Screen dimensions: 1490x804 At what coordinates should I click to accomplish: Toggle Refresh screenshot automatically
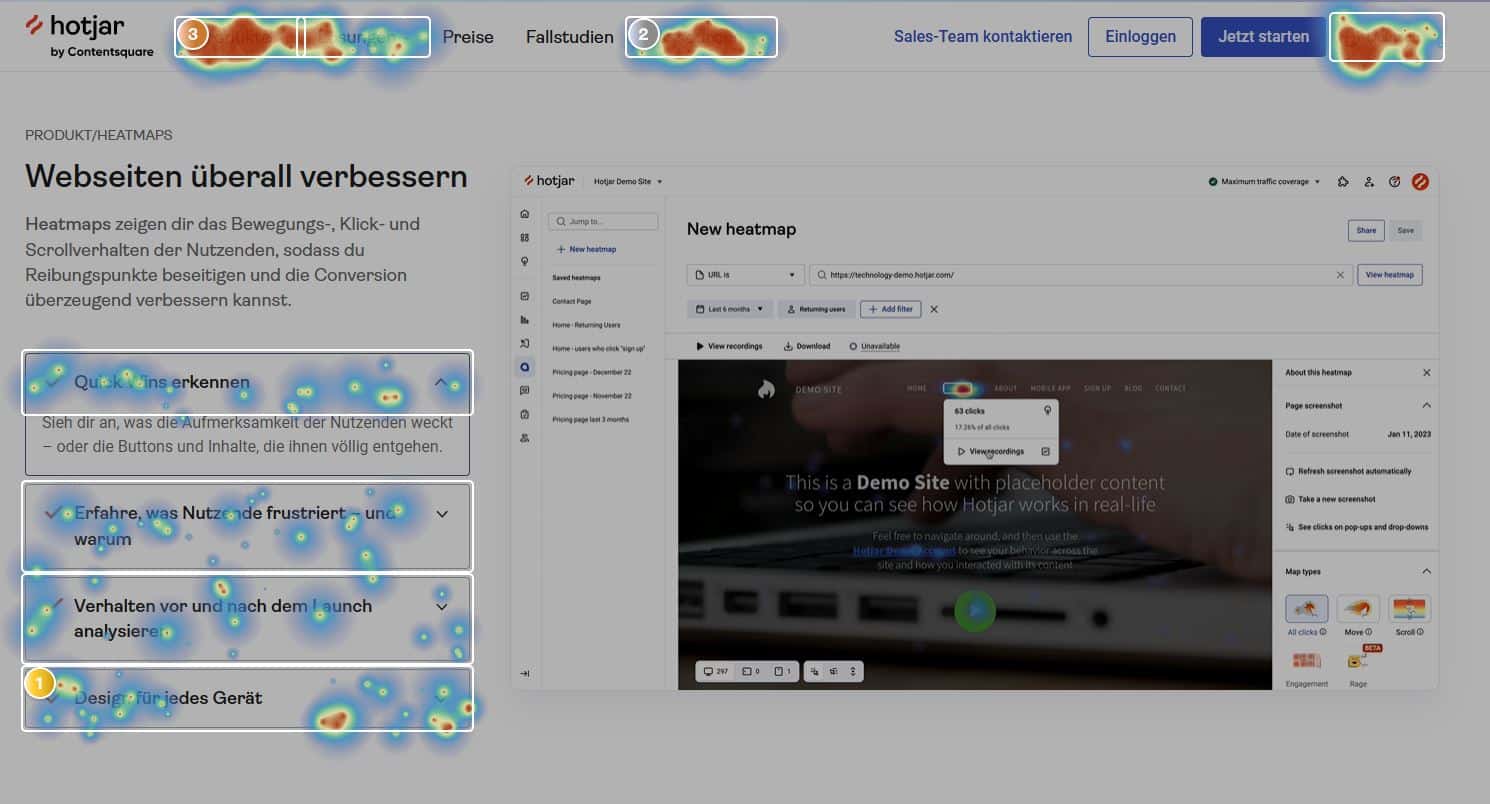[1348, 471]
